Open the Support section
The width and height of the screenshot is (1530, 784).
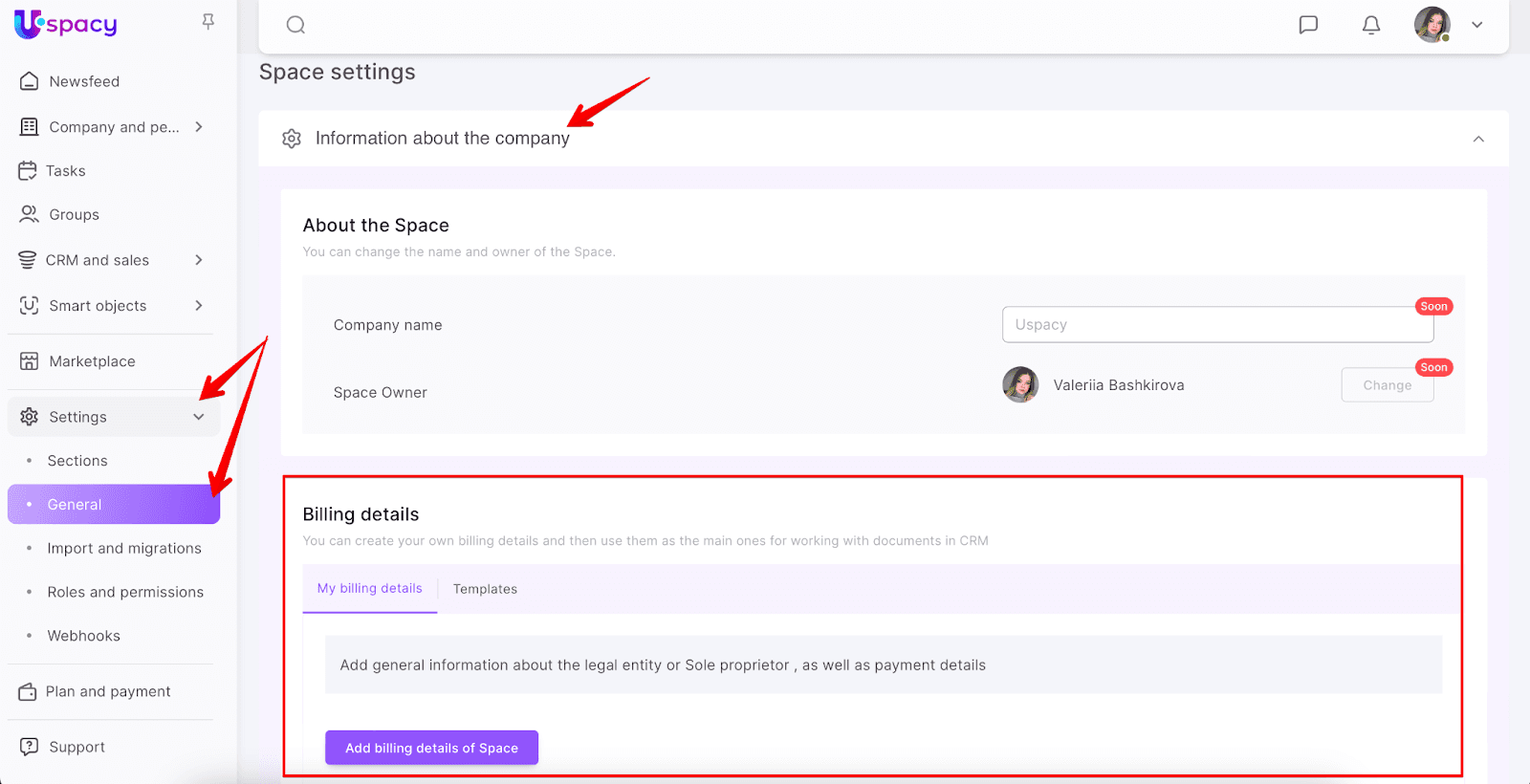tap(76, 747)
